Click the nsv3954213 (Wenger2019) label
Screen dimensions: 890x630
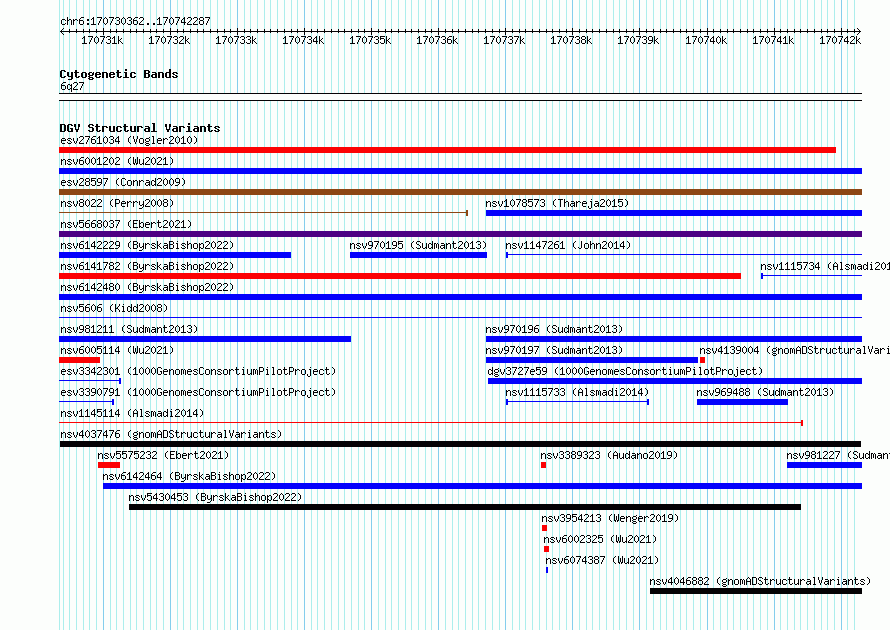pyautogui.click(x=610, y=518)
